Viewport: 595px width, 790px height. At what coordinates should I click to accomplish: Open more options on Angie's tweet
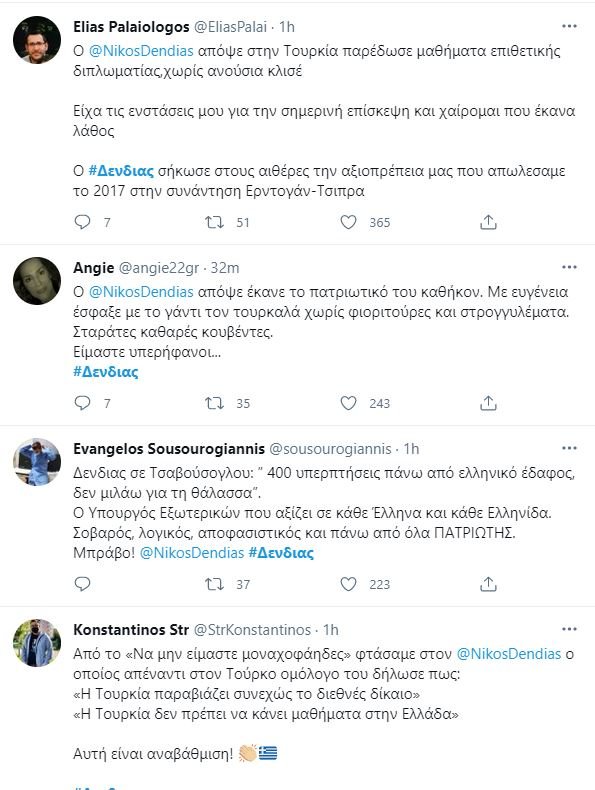tap(569, 267)
